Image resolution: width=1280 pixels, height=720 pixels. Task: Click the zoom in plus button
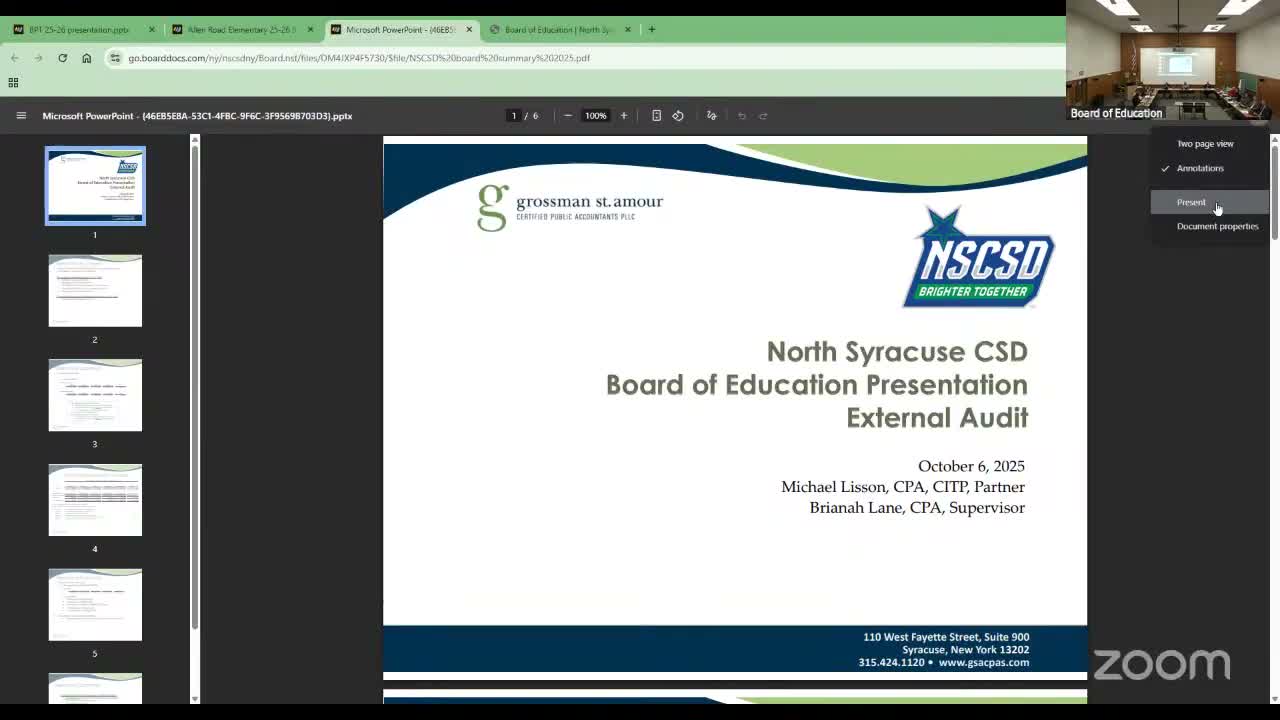coord(624,116)
